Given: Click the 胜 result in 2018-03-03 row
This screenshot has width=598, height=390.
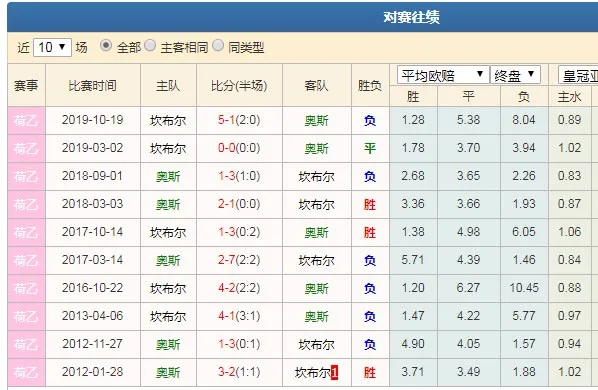Looking at the screenshot, I should click(370, 204).
